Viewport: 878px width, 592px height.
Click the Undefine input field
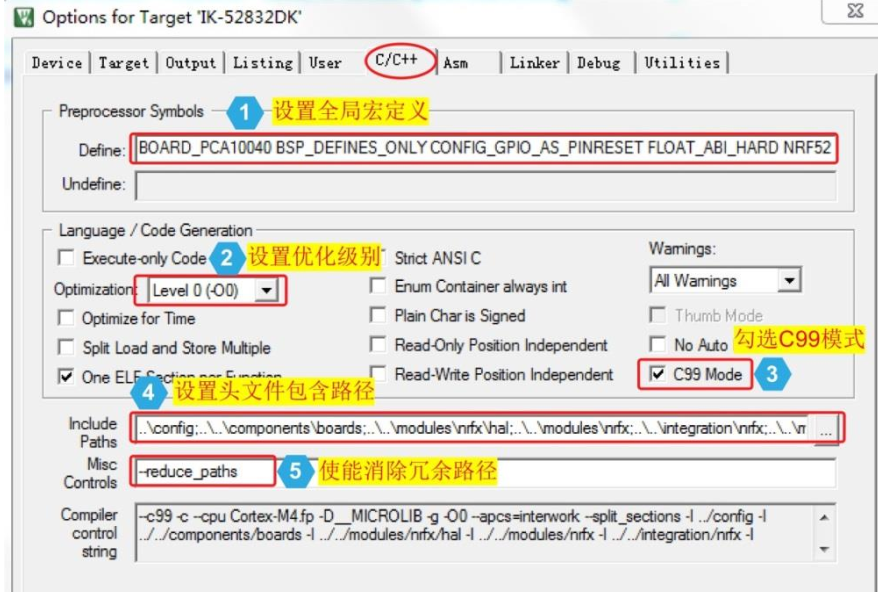[x=485, y=185]
